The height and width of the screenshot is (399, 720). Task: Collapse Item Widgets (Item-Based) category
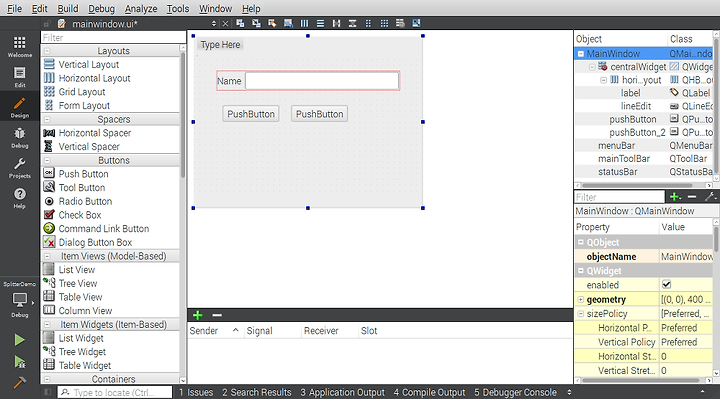47,325
